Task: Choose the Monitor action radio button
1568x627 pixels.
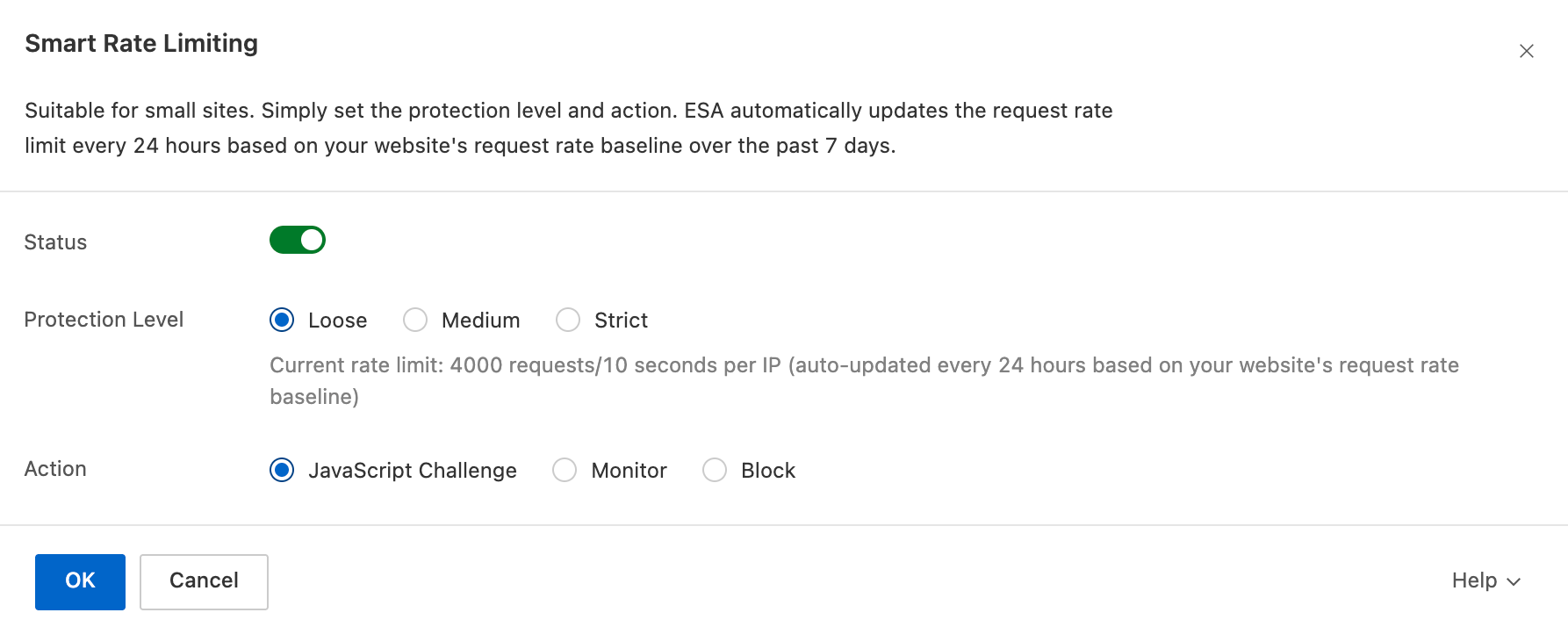Action: (565, 470)
